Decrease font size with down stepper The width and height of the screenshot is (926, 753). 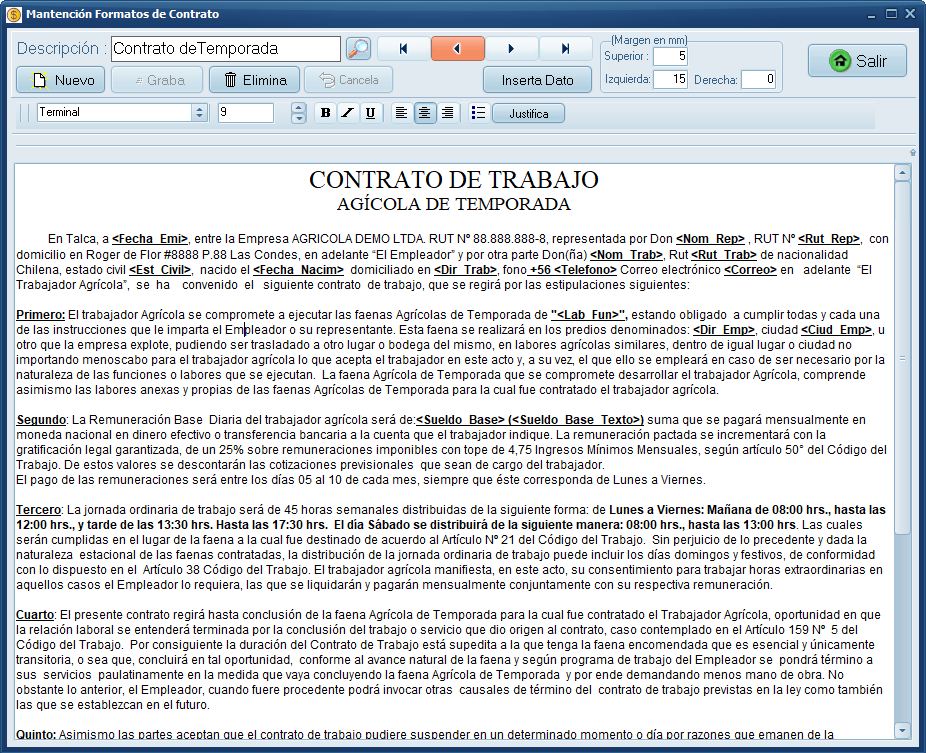(x=299, y=118)
